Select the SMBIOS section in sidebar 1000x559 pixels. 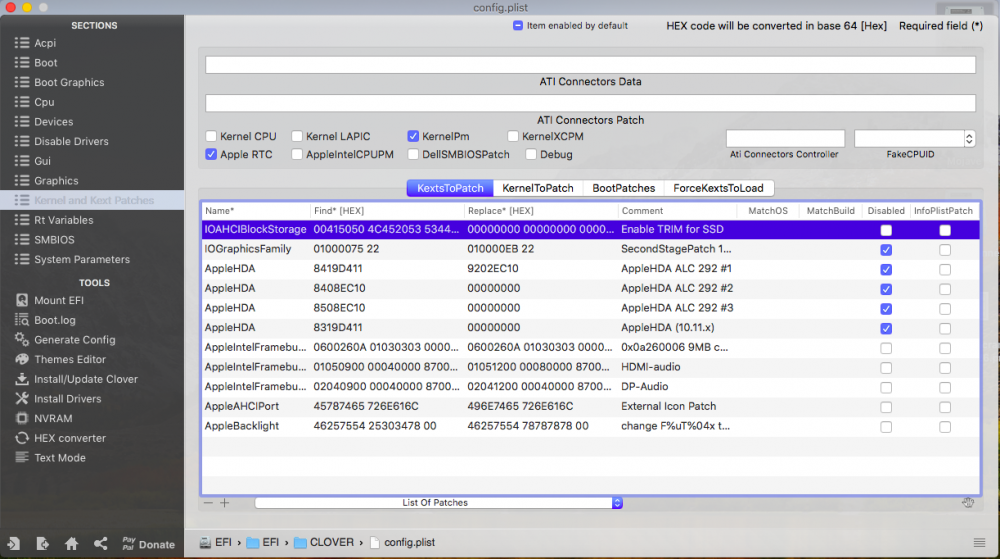(x=54, y=240)
